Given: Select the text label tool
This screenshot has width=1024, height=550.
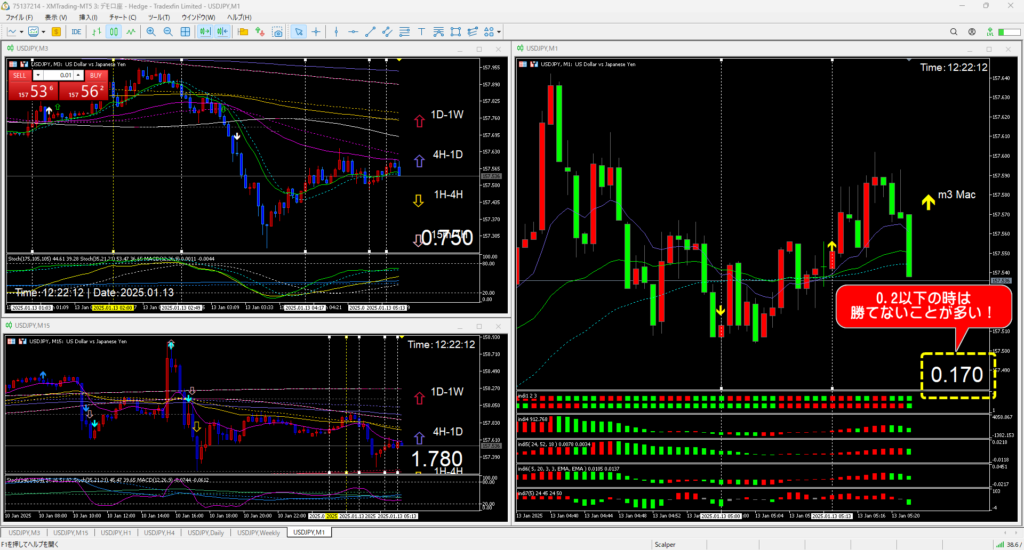Looking at the screenshot, I should point(421,32).
